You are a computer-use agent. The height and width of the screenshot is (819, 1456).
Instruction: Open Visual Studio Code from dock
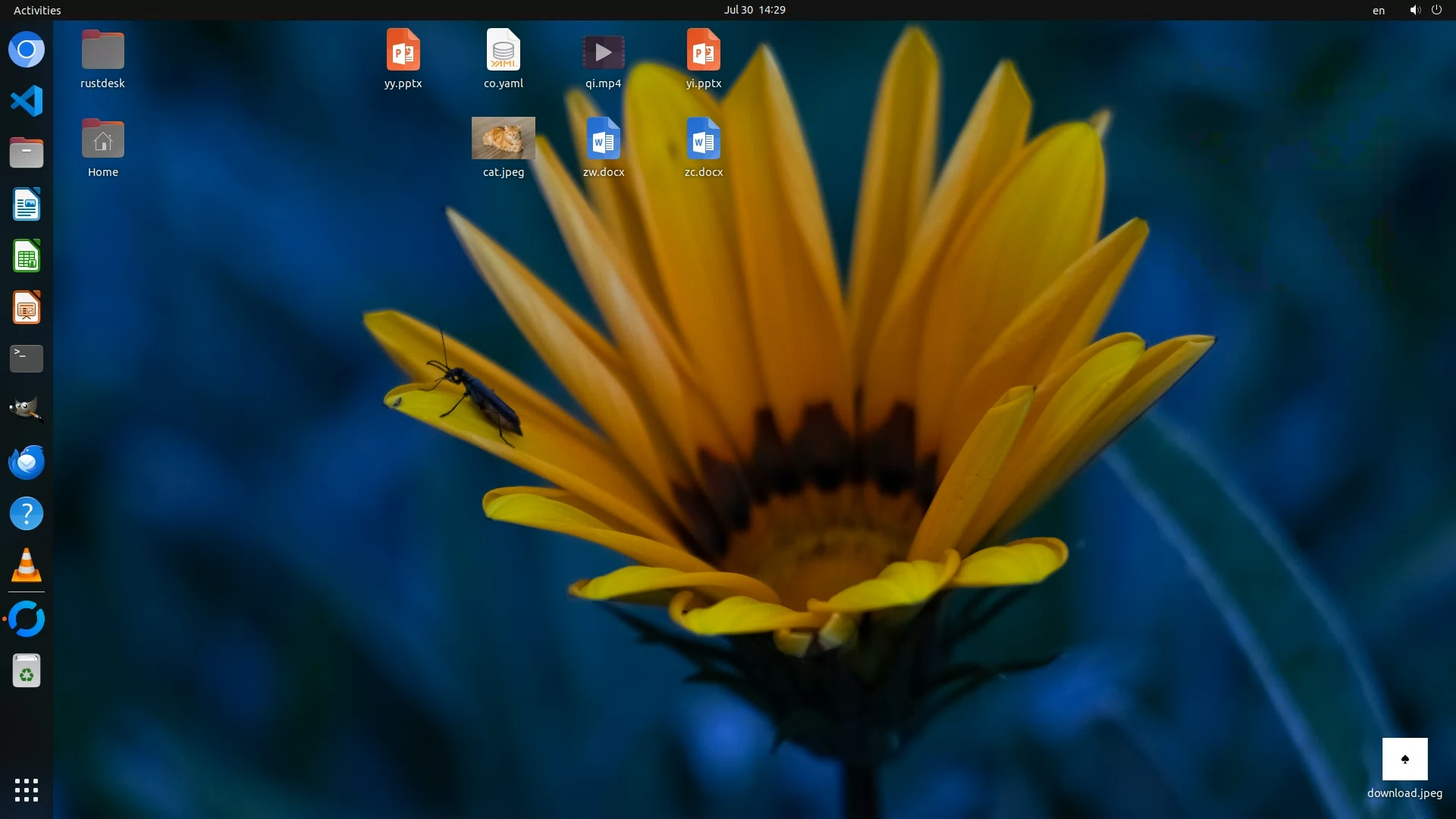pos(27,101)
